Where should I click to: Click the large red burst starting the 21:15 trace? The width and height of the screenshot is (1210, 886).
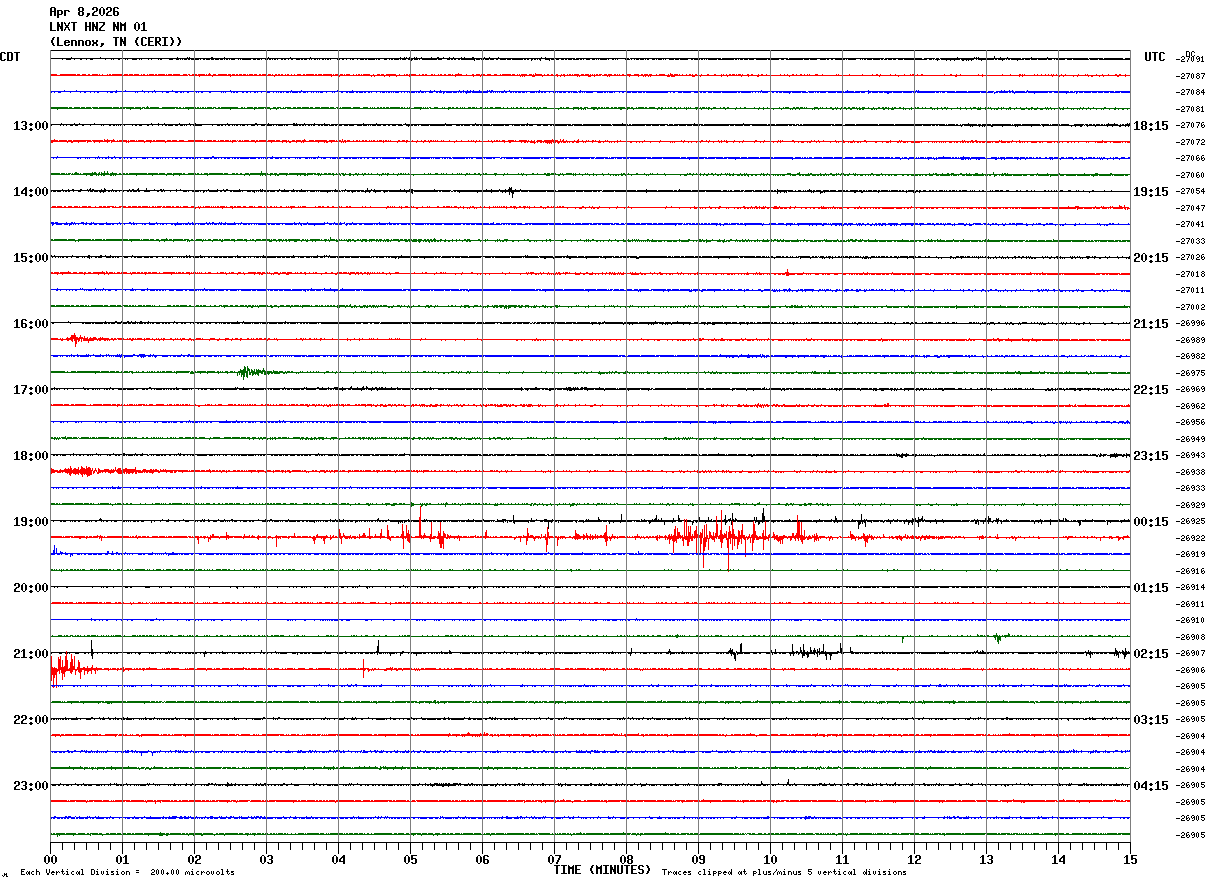[72, 668]
